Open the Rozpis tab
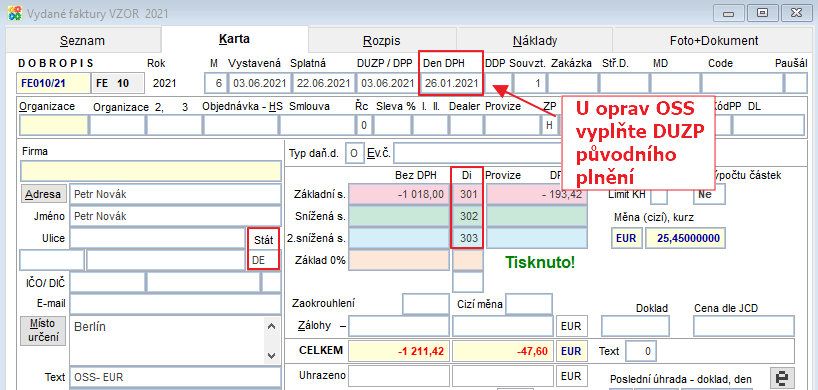Image resolution: width=818 pixels, height=390 pixels. (382, 41)
